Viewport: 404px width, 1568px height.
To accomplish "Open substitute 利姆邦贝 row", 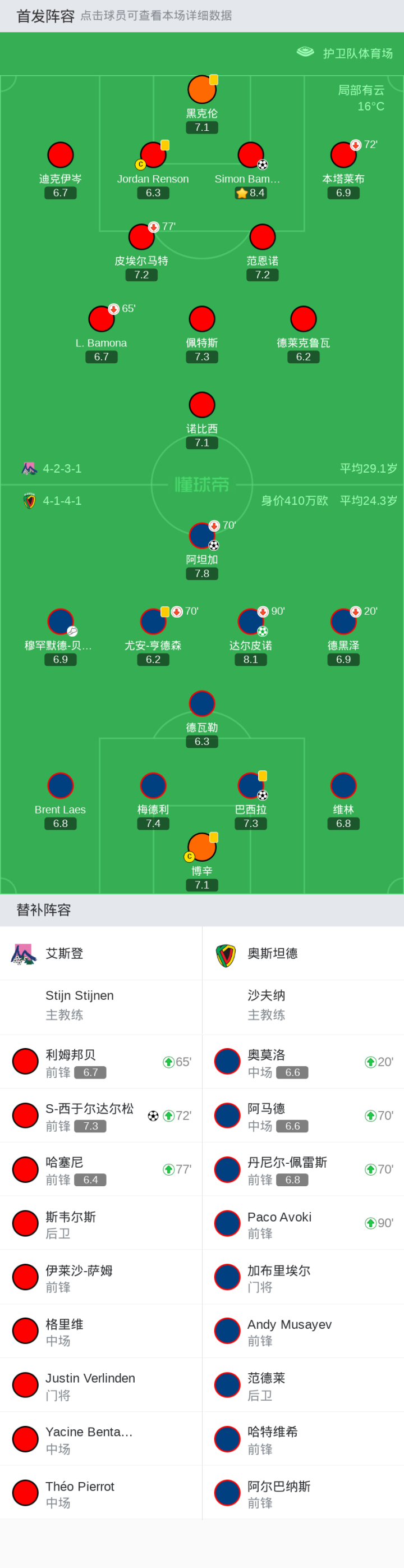I will click(x=101, y=1062).
